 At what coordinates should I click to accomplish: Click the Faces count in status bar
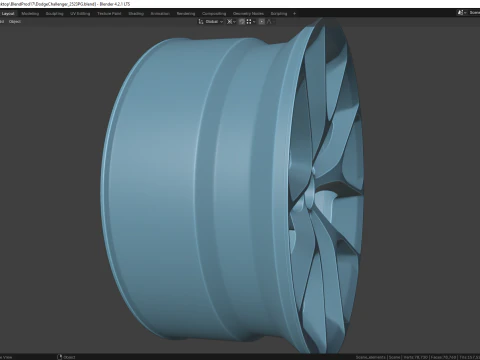click(444, 357)
